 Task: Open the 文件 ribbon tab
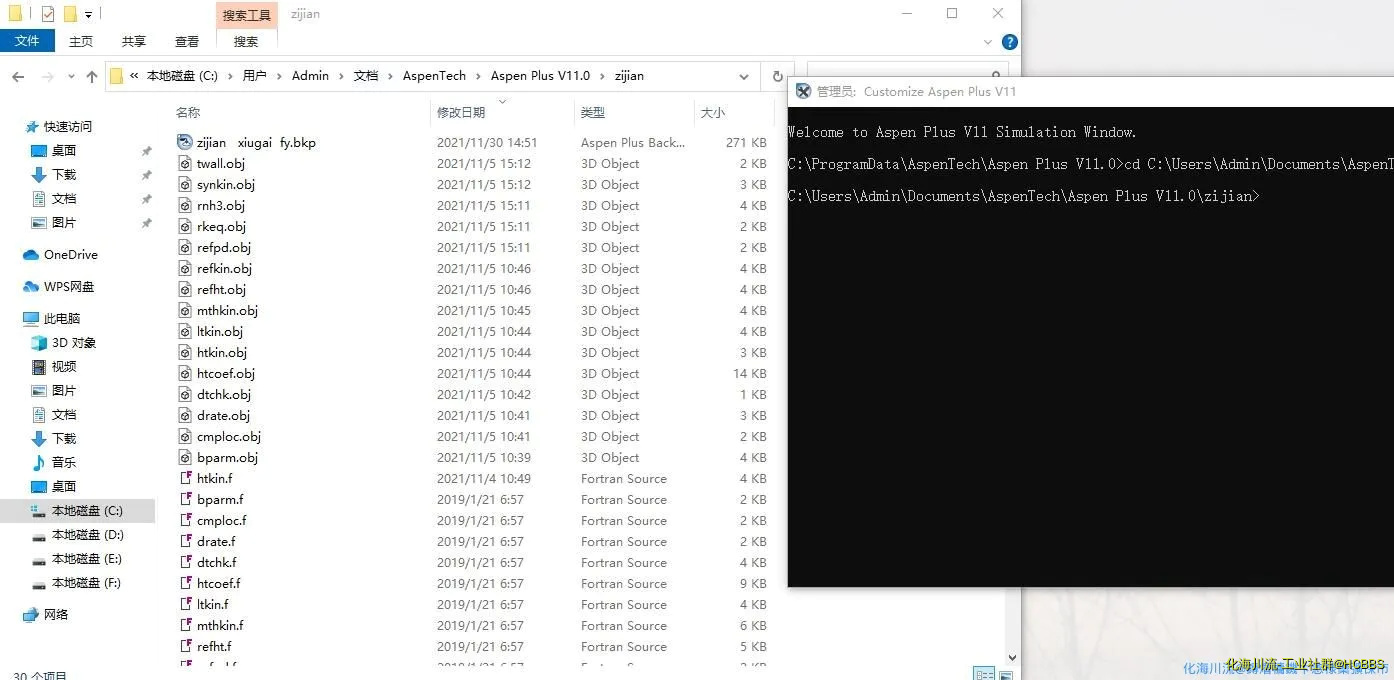(27, 41)
